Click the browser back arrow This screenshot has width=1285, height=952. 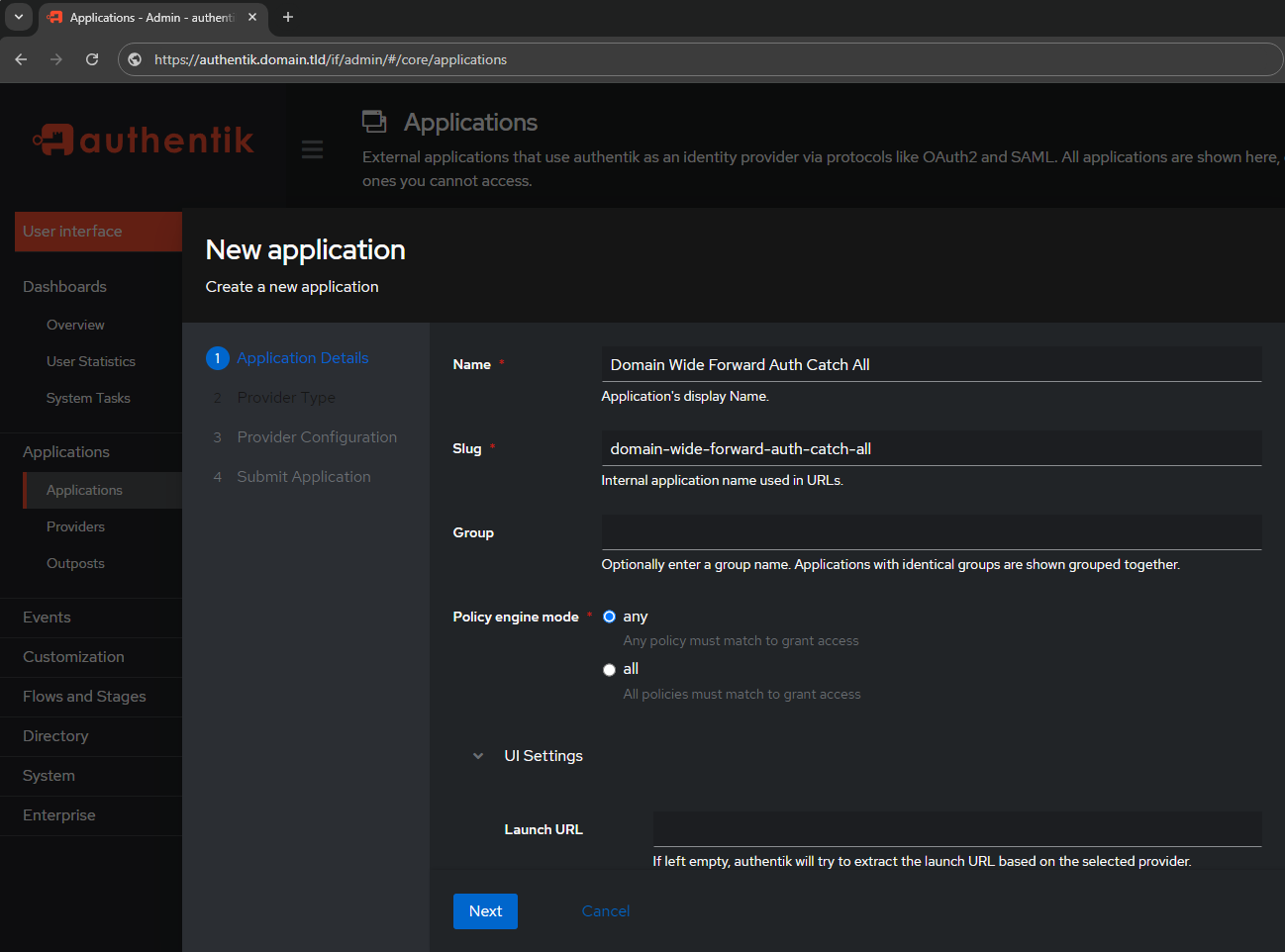tap(21, 59)
